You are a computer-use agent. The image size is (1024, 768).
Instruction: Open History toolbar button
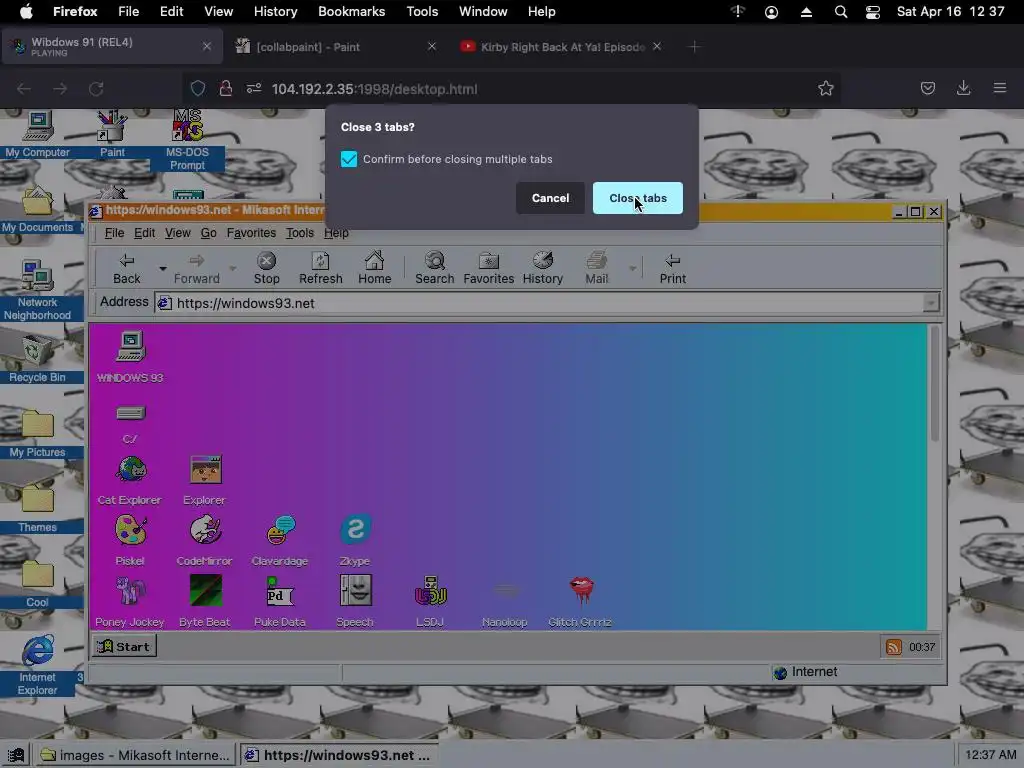(x=543, y=269)
